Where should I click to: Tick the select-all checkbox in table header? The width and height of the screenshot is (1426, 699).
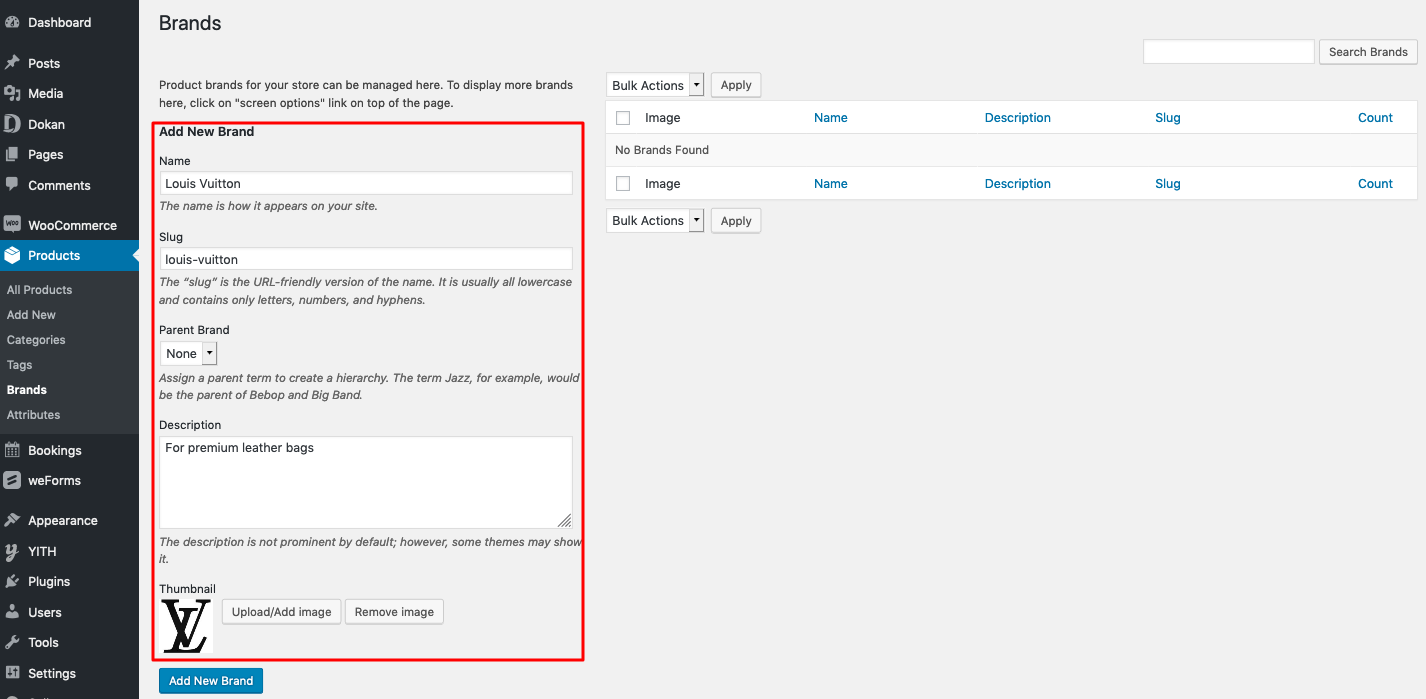[x=623, y=118]
